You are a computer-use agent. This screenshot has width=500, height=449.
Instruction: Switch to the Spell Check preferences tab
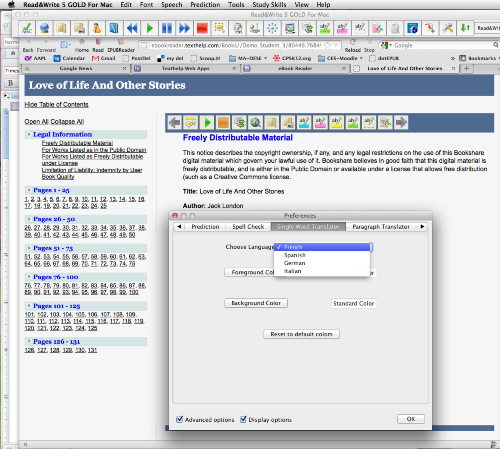click(248, 227)
